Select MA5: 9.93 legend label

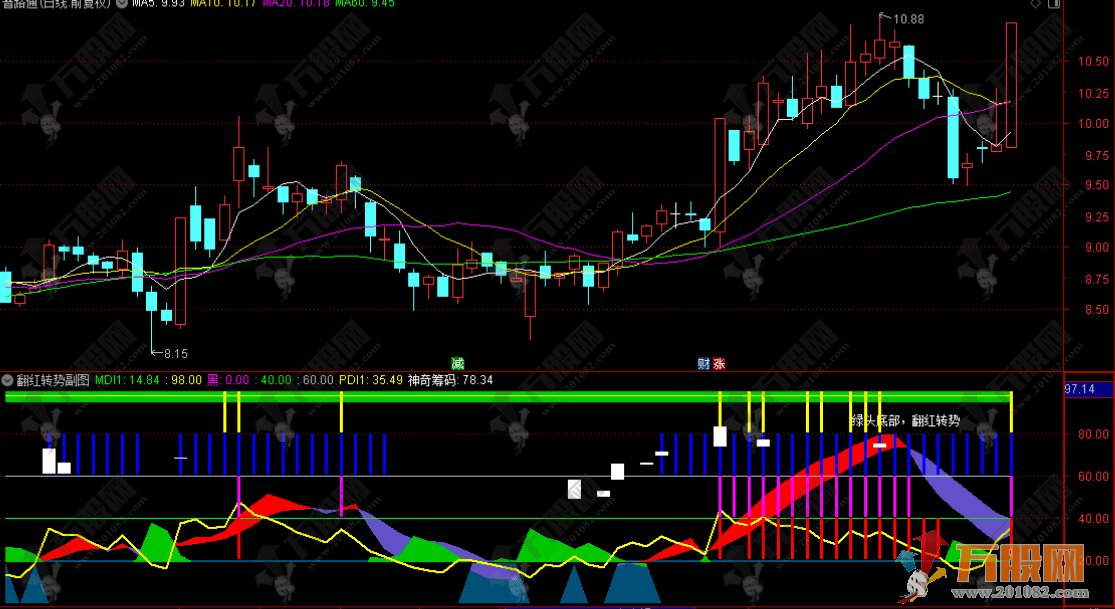(x=159, y=4)
